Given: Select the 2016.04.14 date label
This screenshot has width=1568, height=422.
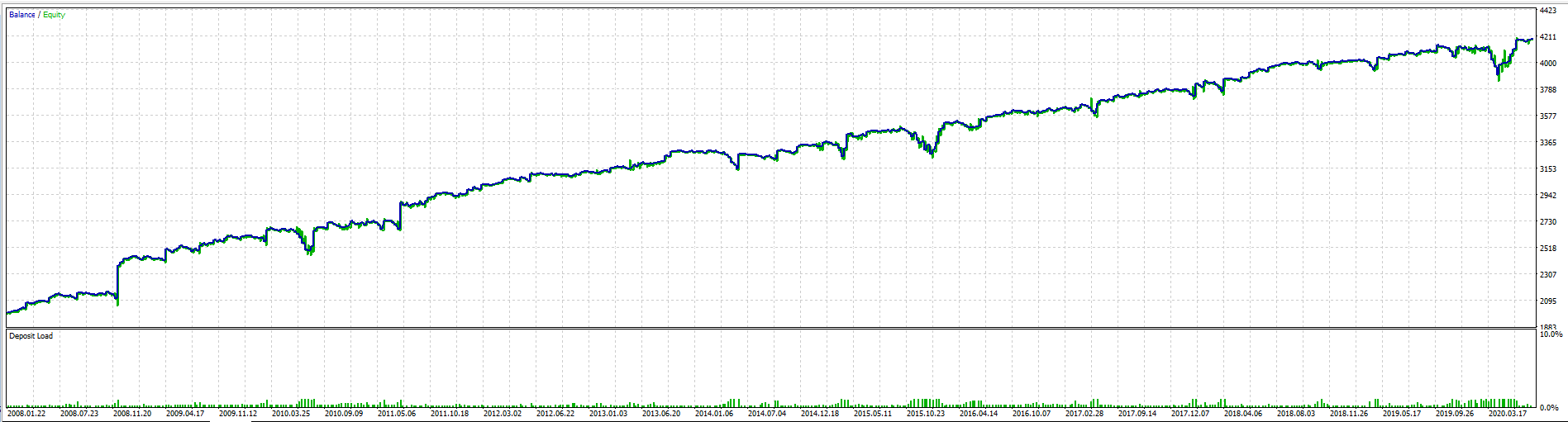Looking at the screenshot, I should click(x=979, y=414).
